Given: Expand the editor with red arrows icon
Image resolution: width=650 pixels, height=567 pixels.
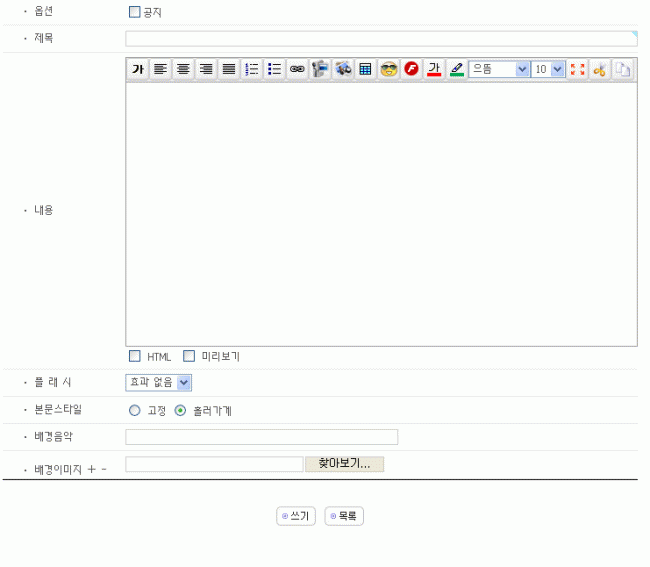Looking at the screenshot, I should tap(577, 69).
